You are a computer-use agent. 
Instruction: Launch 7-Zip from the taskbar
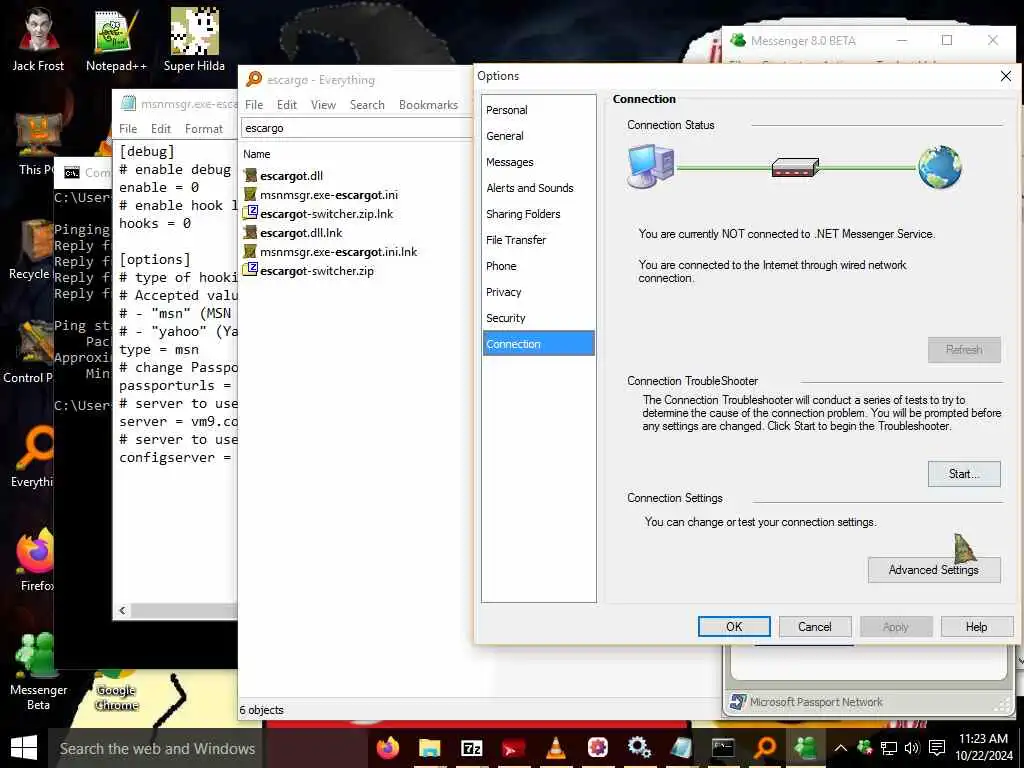(472, 748)
